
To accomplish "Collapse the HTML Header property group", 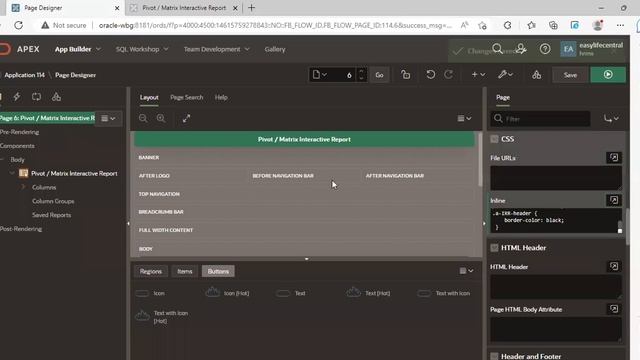I will pyautogui.click(x=494, y=248).
